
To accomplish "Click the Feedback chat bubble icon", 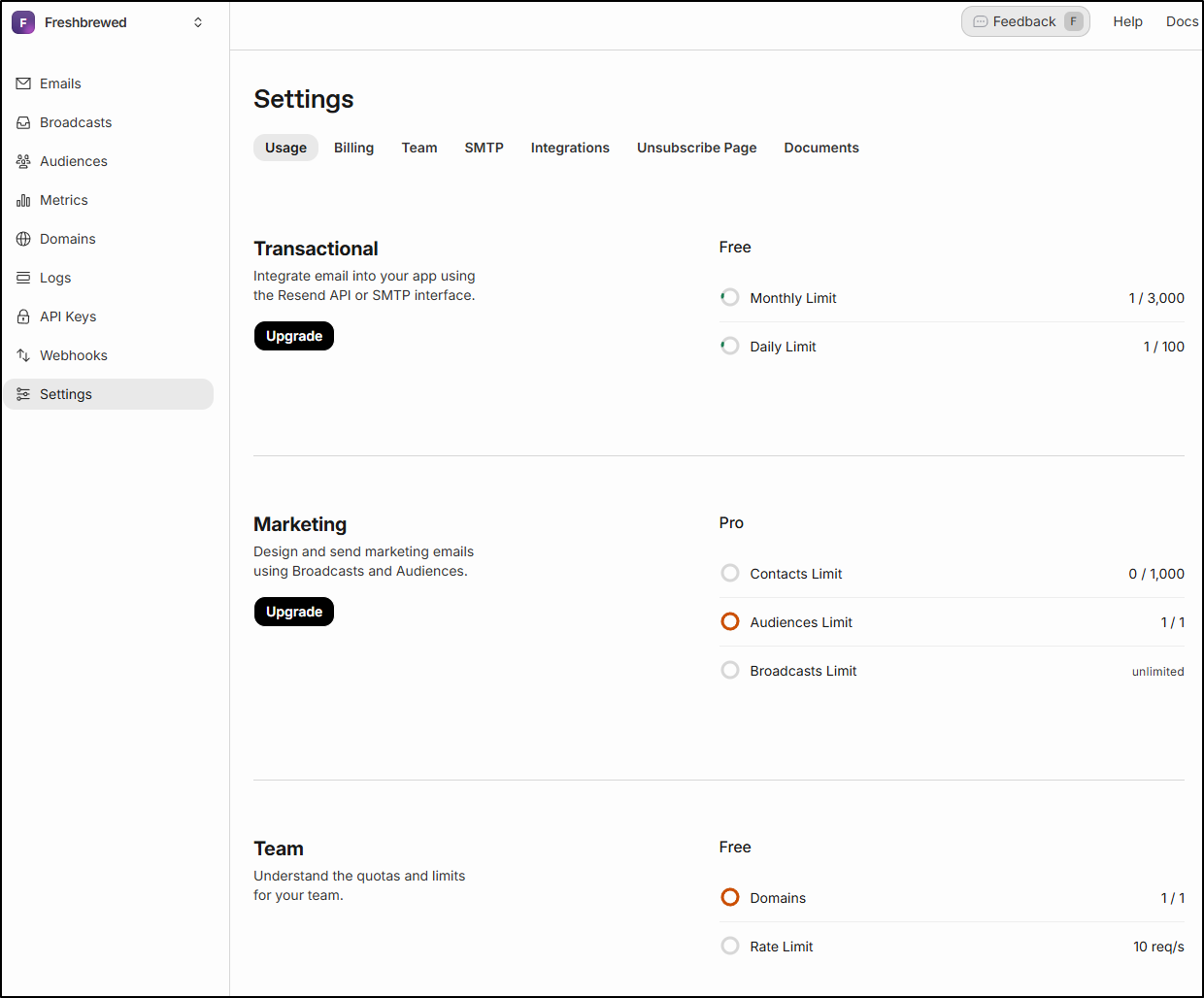I will [x=981, y=21].
